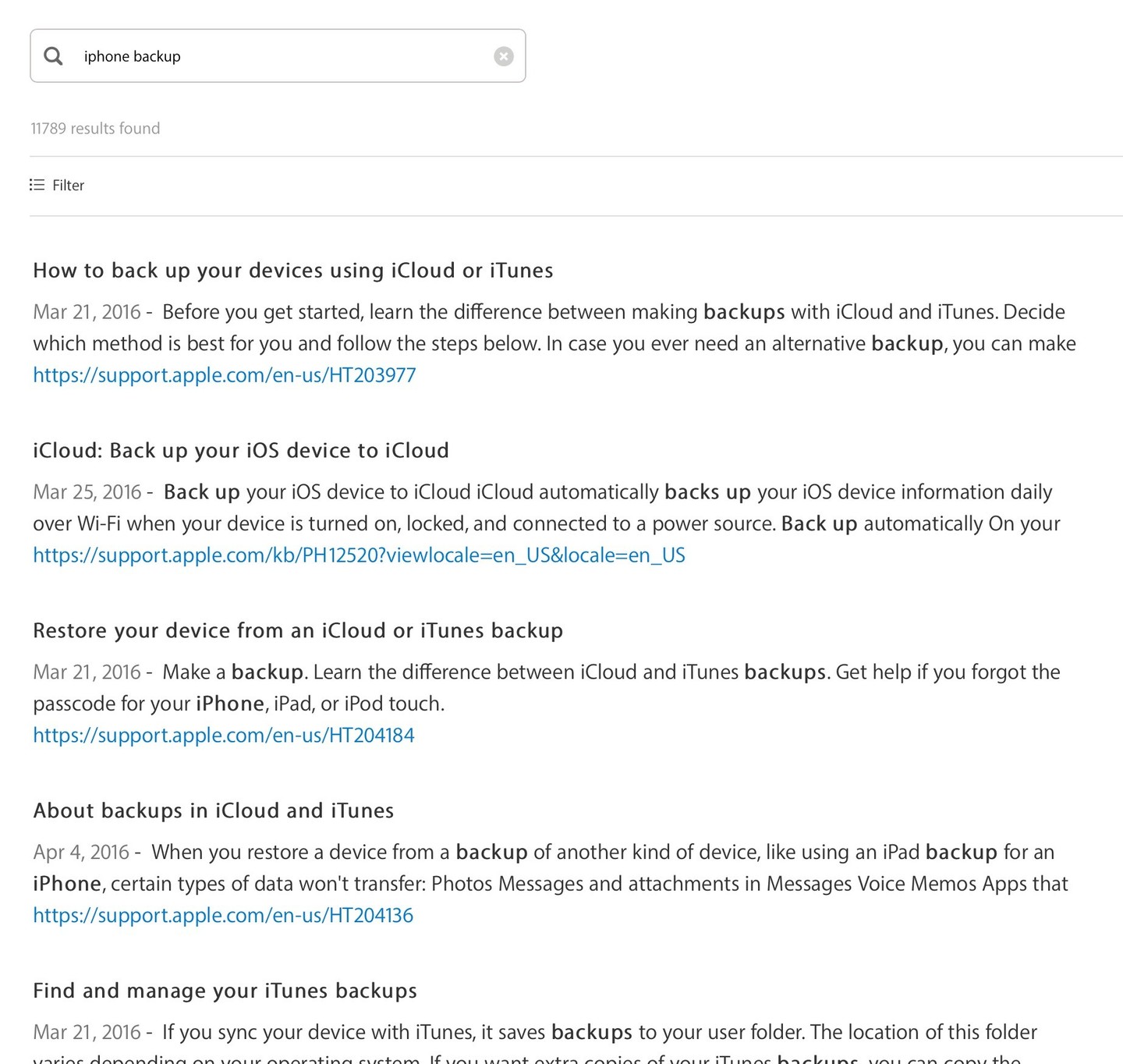Click the magnifying glass search icon
The height and width of the screenshot is (1064, 1123).
click(53, 55)
